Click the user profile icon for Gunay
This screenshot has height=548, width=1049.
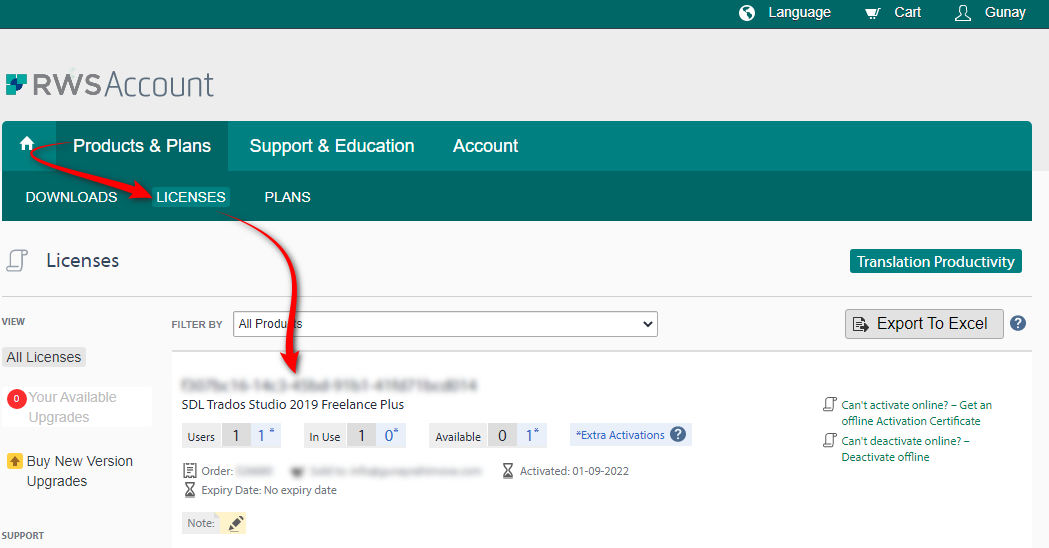coord(963,13)
